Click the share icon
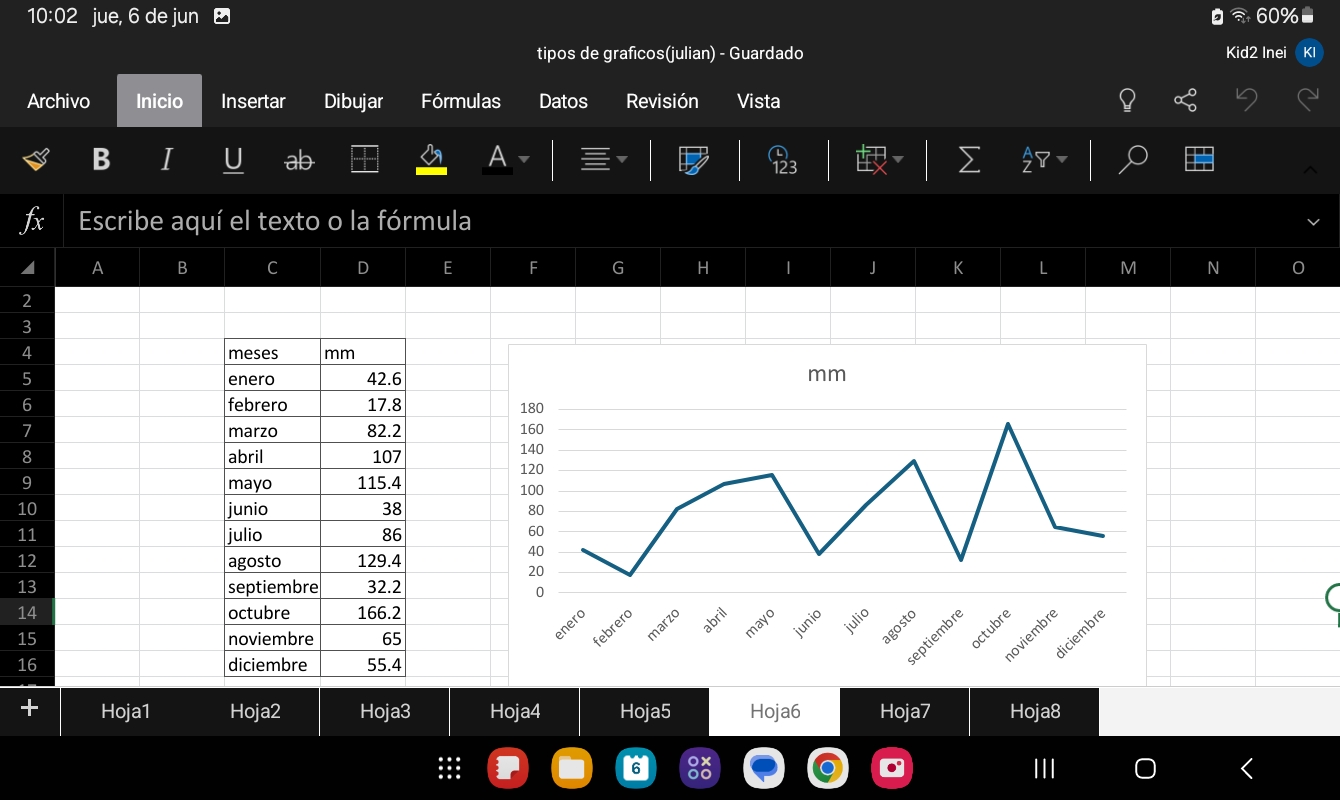Screen dimensions: 1340x800 tap(1185, 100)
